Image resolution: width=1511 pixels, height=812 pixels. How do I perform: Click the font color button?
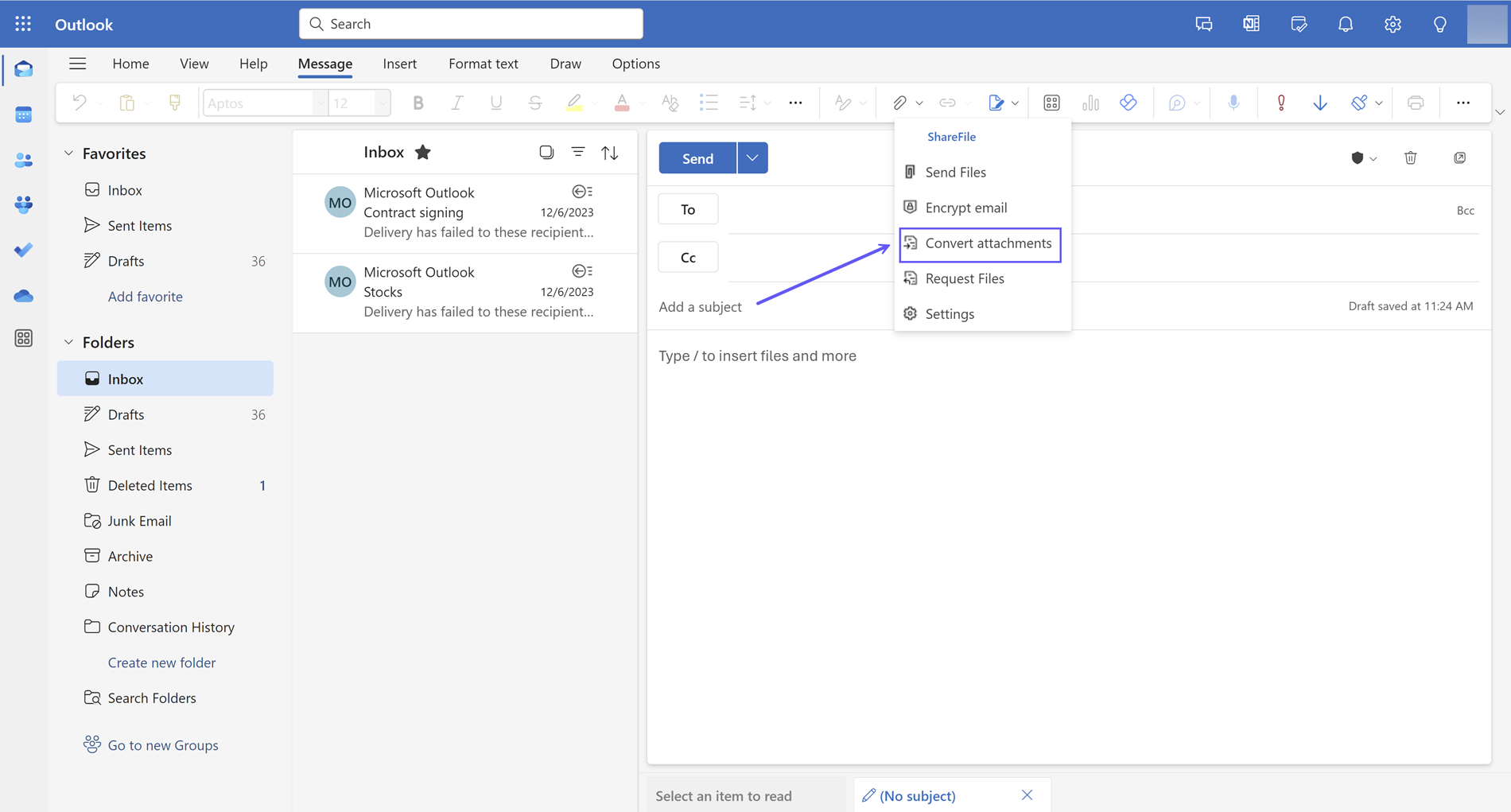tap(622, 103)
